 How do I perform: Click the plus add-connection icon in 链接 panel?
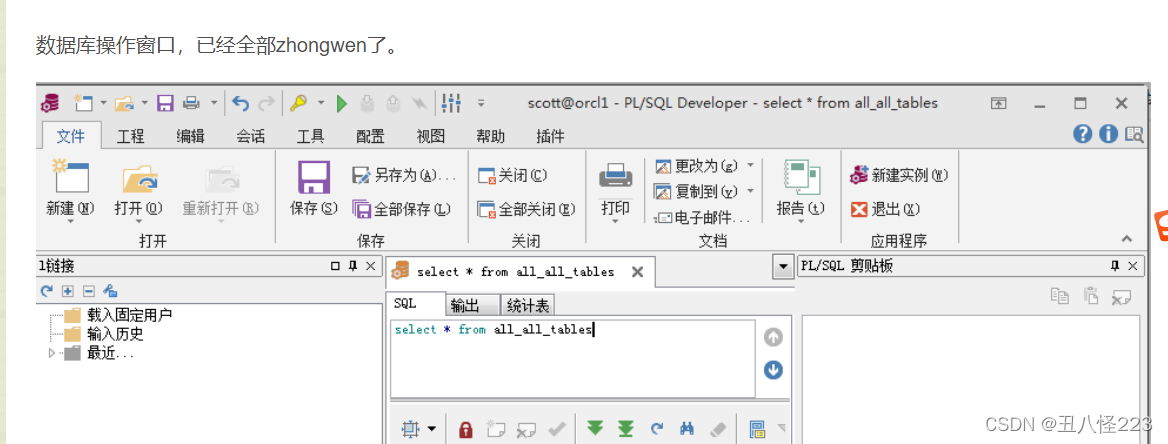[68, 291]
